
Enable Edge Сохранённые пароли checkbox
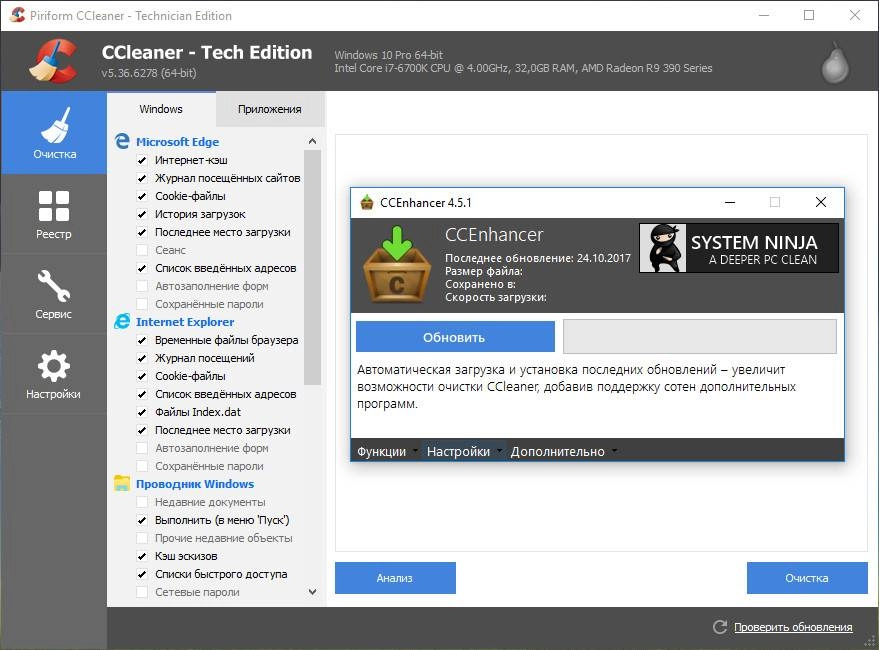click(x=142, y=303)
